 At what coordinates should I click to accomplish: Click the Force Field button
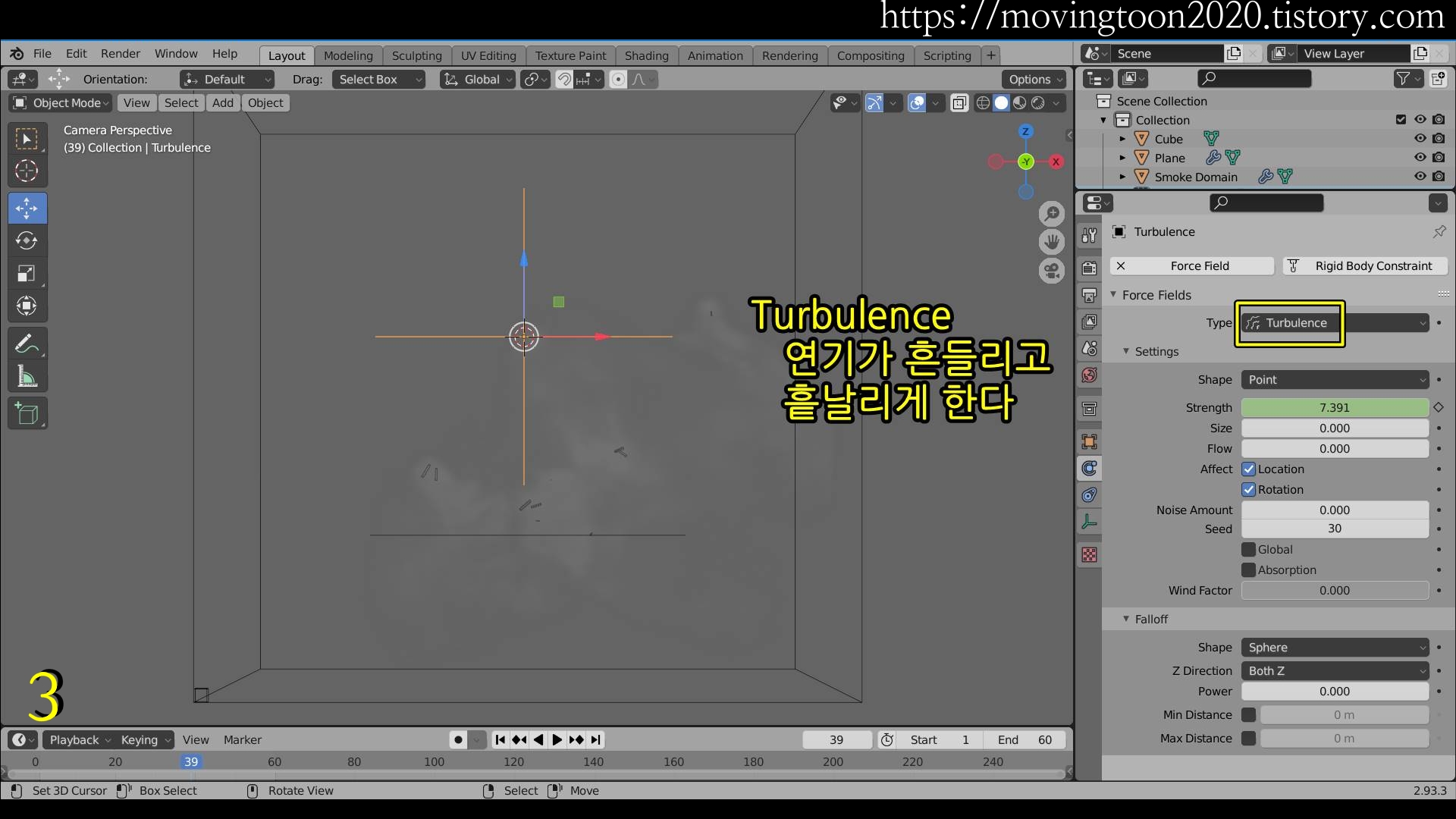point(1193,266)
